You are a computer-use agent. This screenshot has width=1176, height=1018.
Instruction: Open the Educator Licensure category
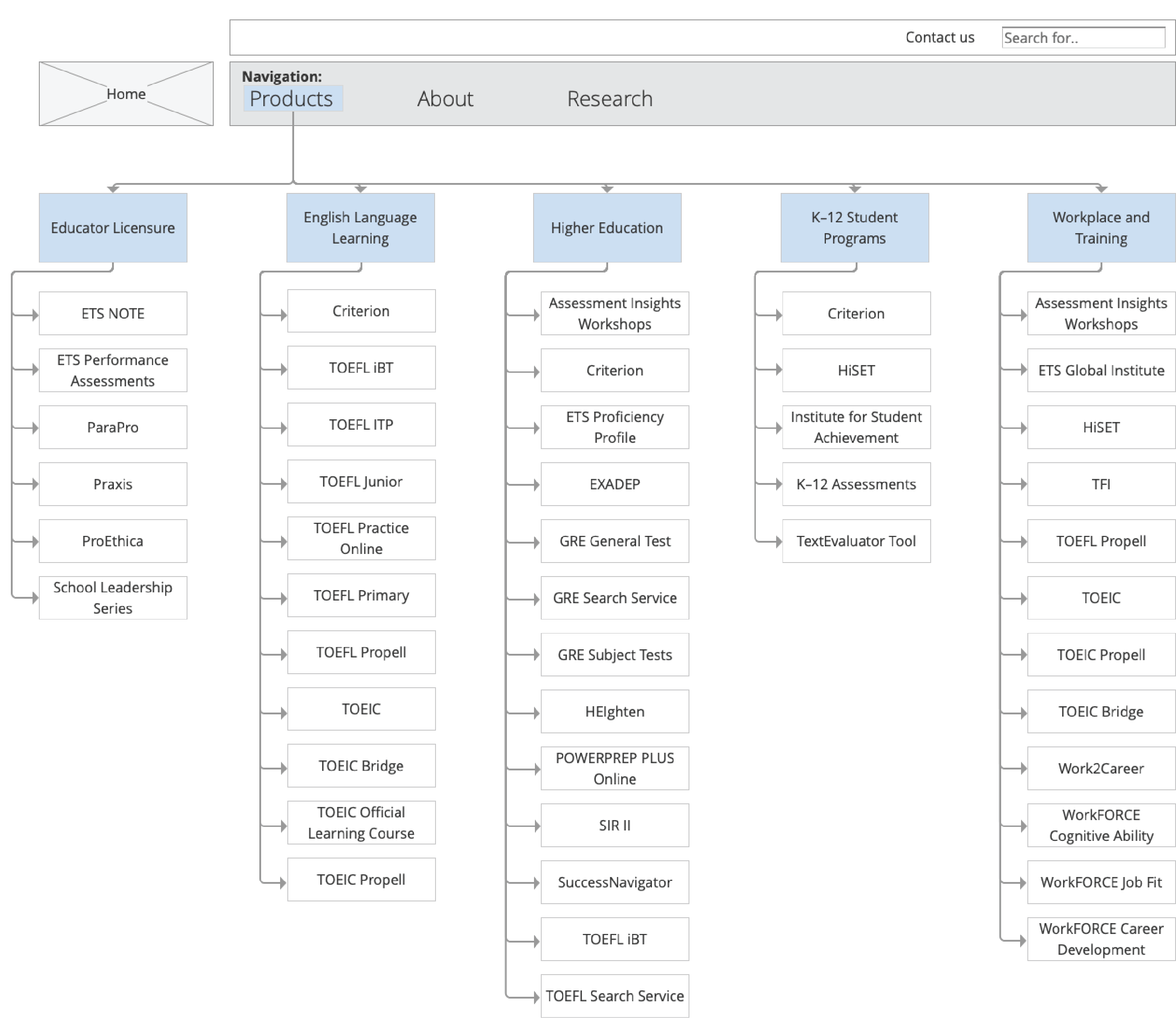(112, 228)
